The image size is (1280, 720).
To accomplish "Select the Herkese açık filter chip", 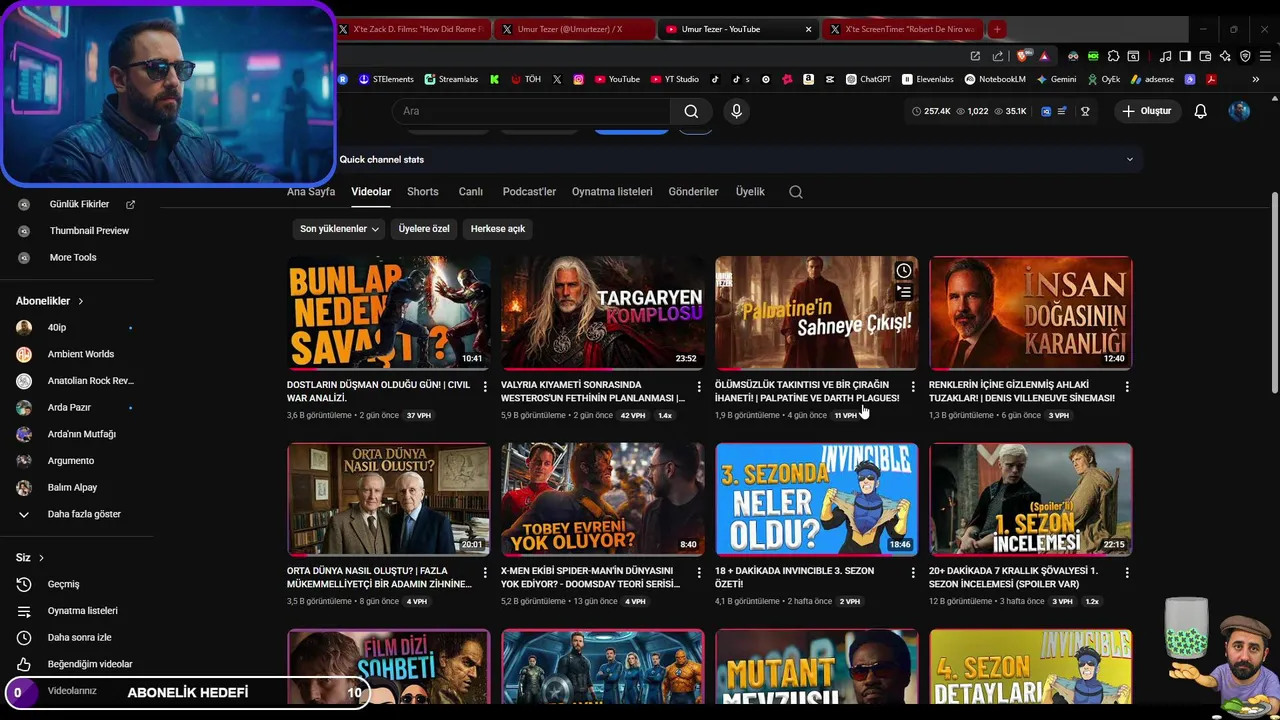I will [498, 229].
